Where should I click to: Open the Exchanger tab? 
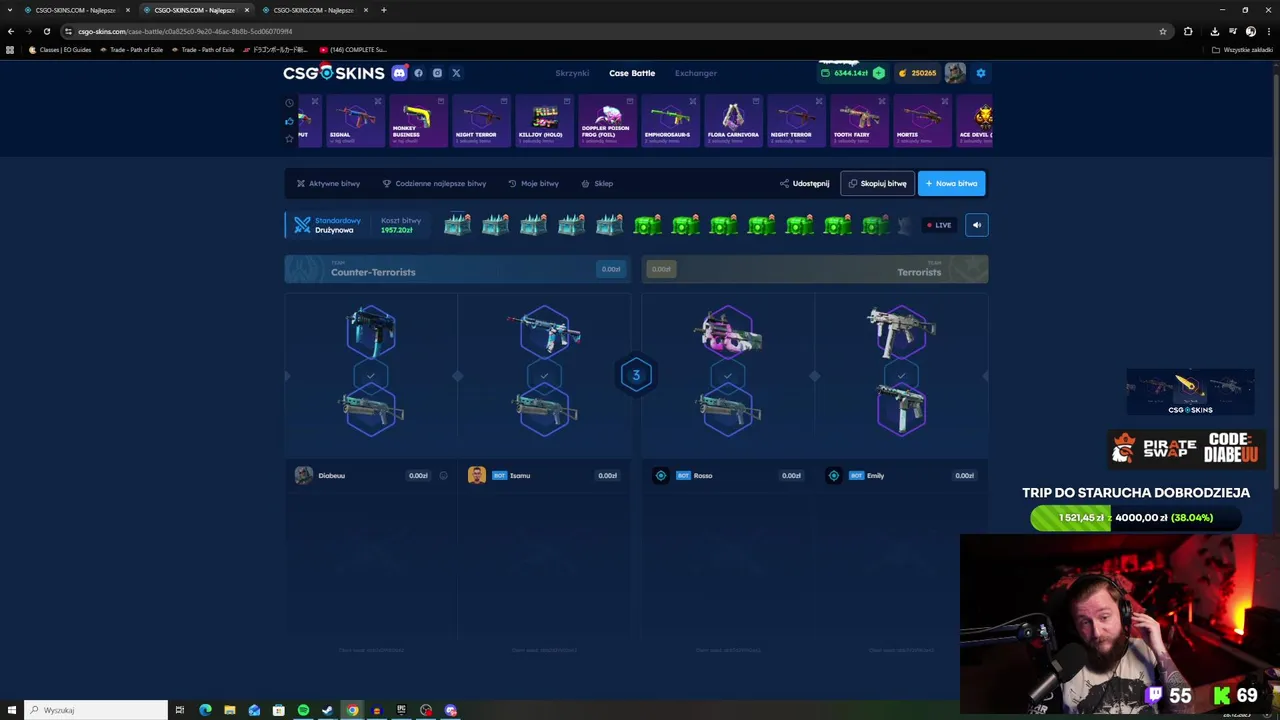pyautogui.click(x=695, y=73)
